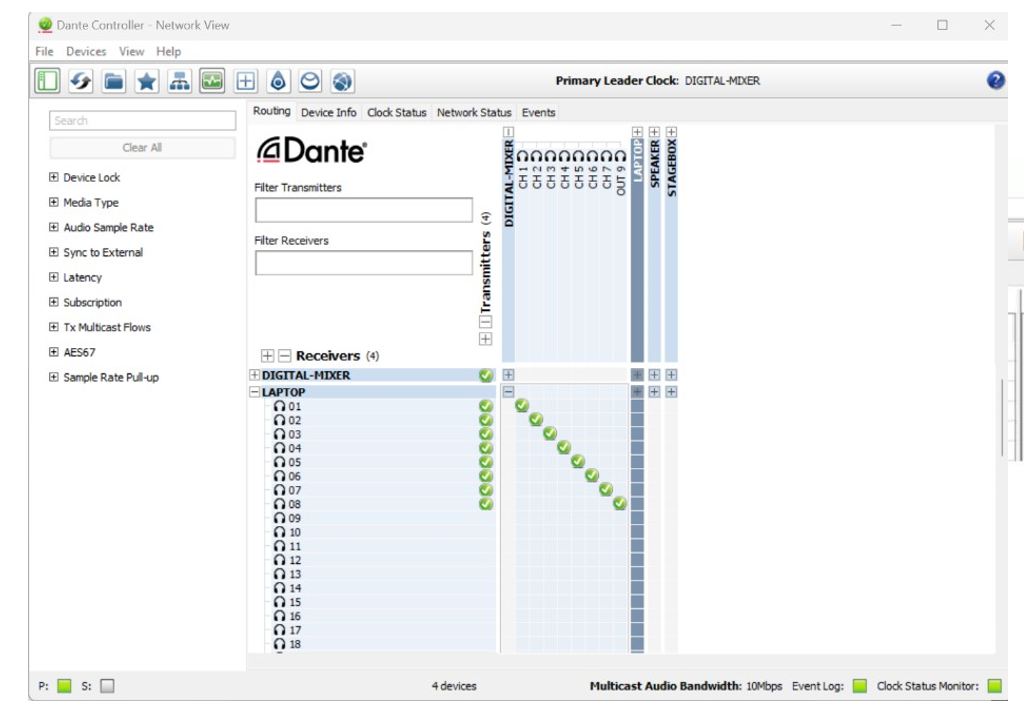Click subscription check for LAPTOP 04 from CH 4

pyautogui.click(x=564, y=448)
